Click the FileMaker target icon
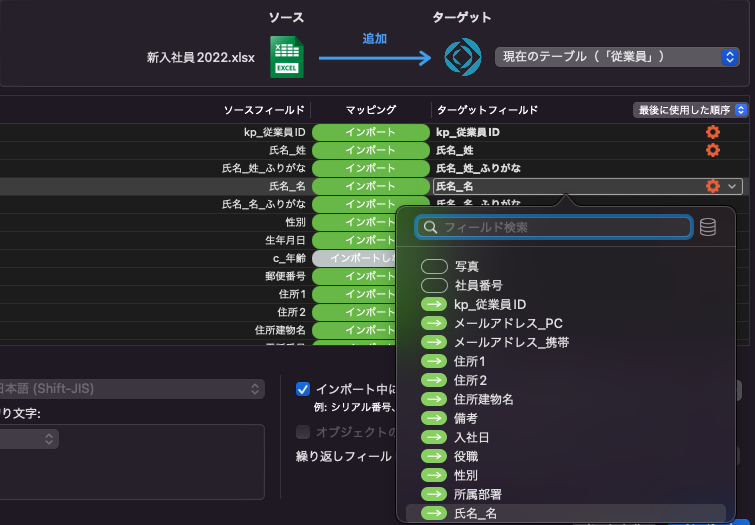 [463, 56]
